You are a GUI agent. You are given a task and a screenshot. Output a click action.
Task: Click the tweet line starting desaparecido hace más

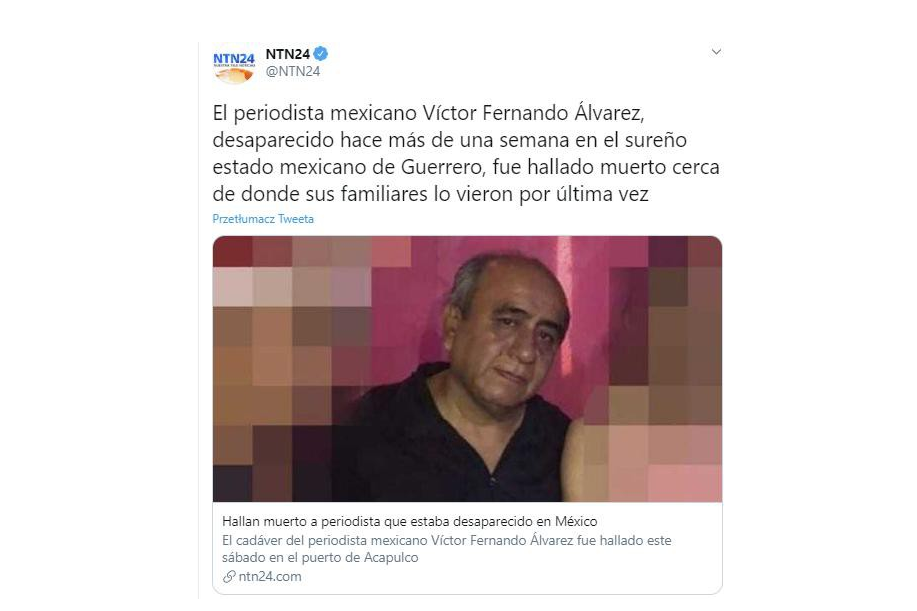450,140
